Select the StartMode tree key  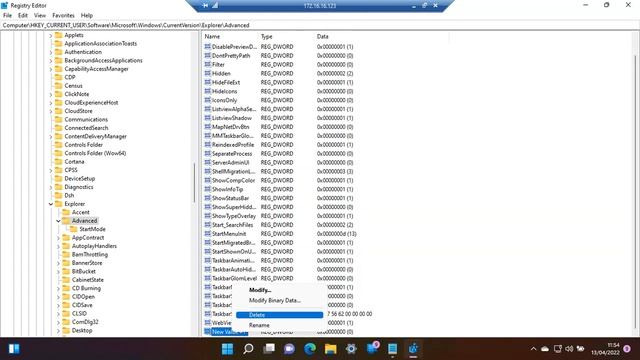[x=92, y=229]
